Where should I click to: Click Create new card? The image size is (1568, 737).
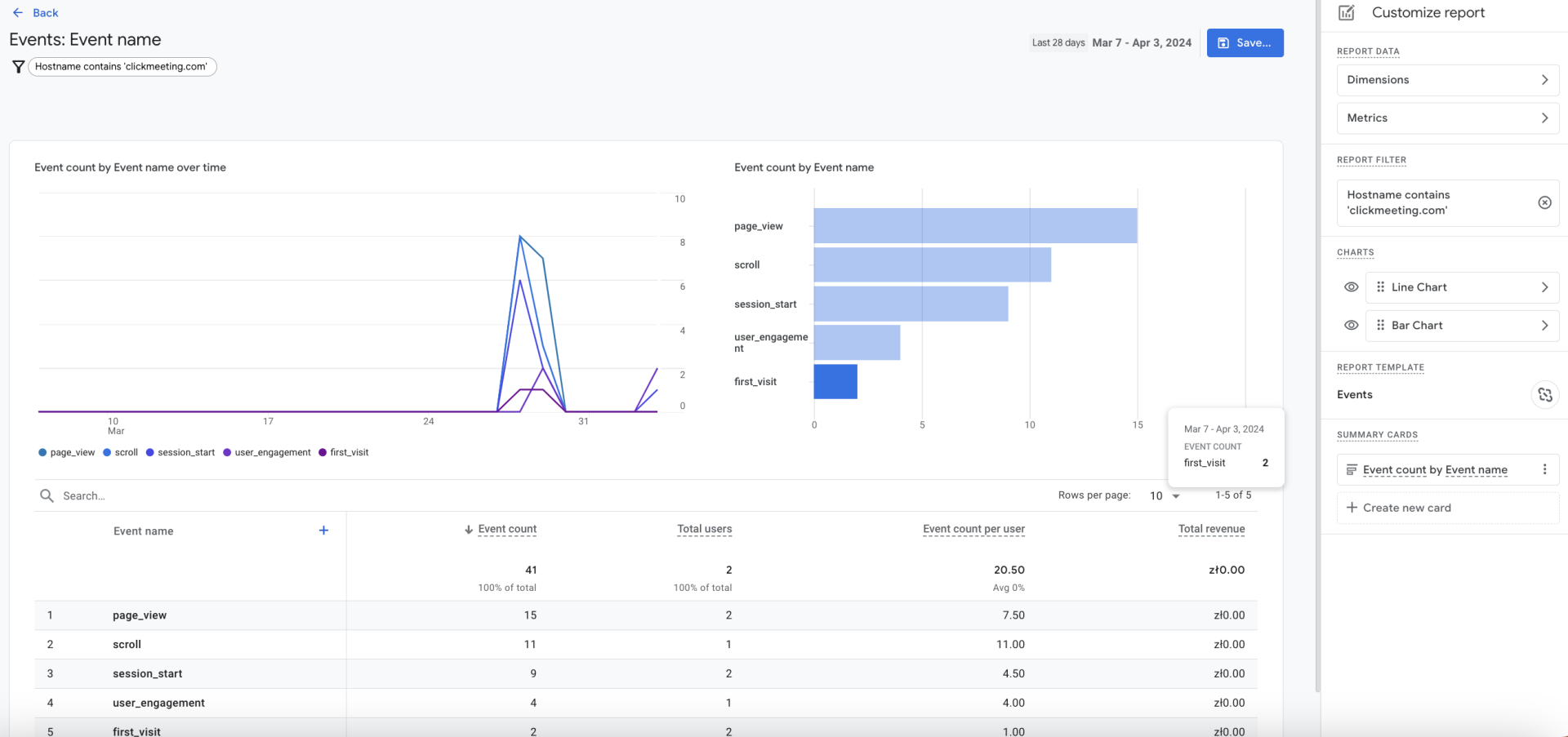(1398, 507)
